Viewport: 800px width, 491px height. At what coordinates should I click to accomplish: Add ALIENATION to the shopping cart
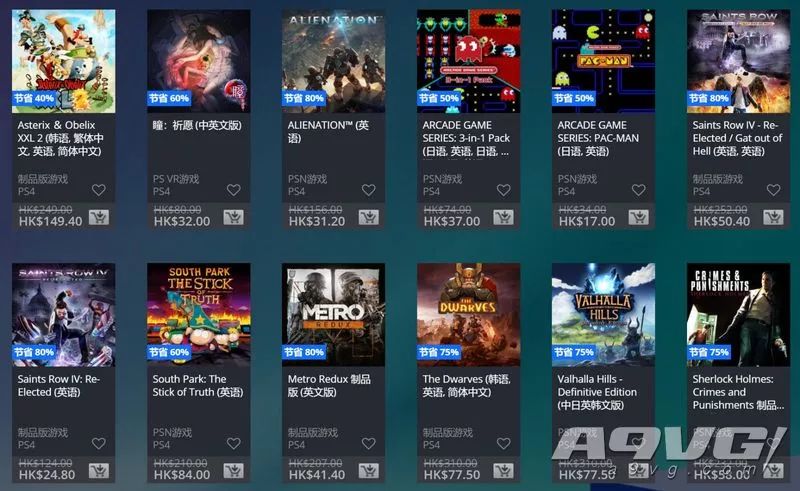point(368,217)
